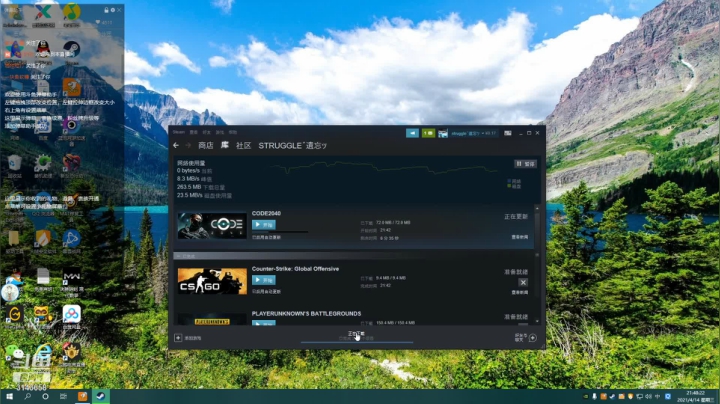This screenshot has width=720, height=404.
Task: Open friends and chat plus icon
Action: [533, 338]
